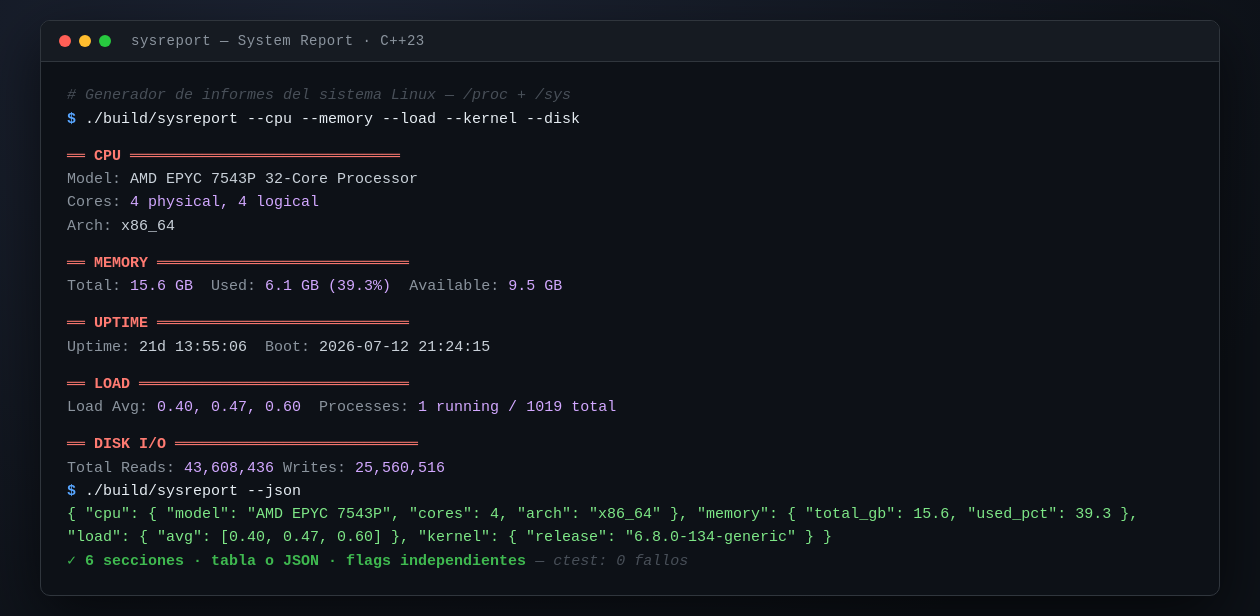1260x616 pixels.
Task: Click the green maximize window dot
Action: pos(105,41)
